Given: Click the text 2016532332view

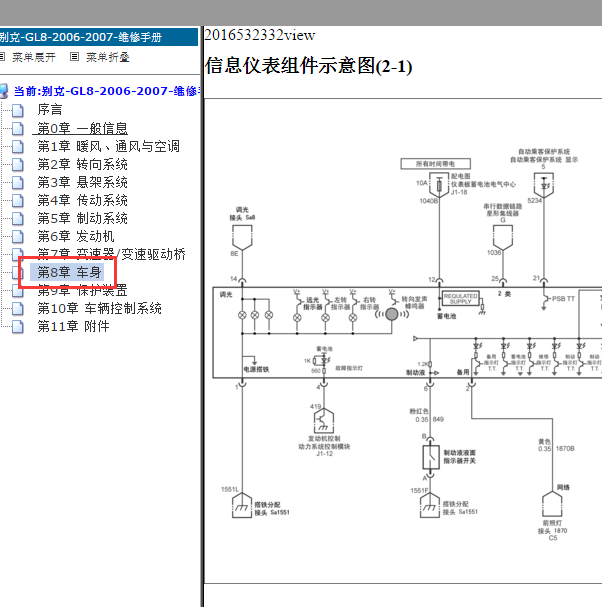Looking at the screenshot, I should [x=260, y=35].
